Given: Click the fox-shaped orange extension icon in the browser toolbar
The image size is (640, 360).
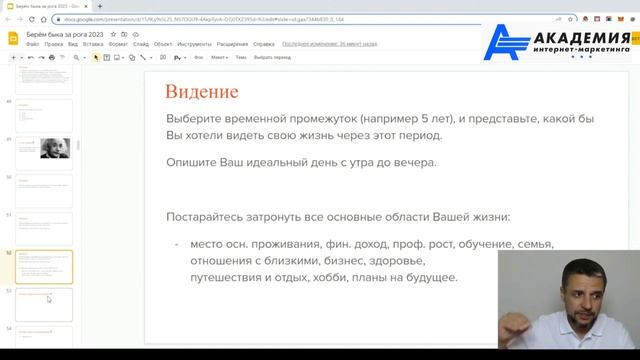Looking at the screenshot, I should (x=620, y=19).
